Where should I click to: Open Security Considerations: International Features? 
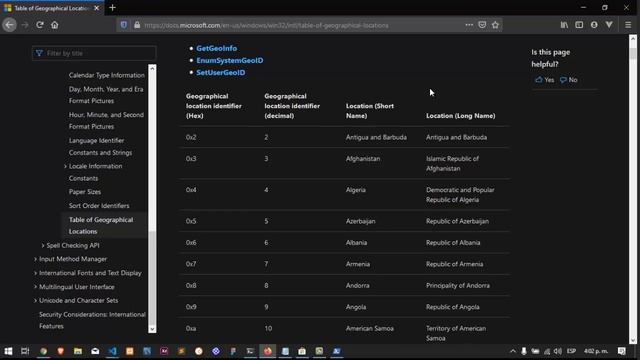[92, 320]
